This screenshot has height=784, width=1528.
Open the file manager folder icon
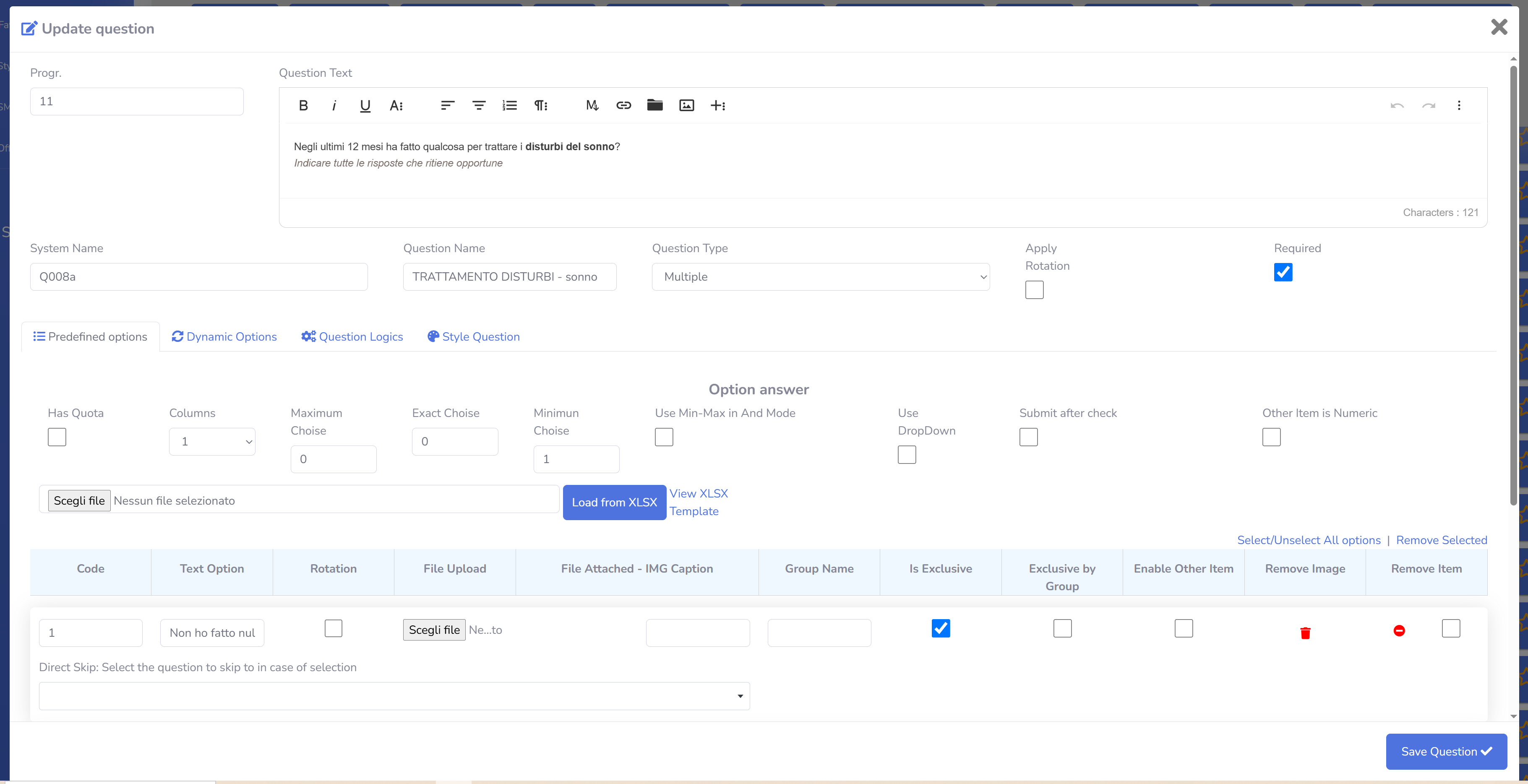(x=655, y=106)
